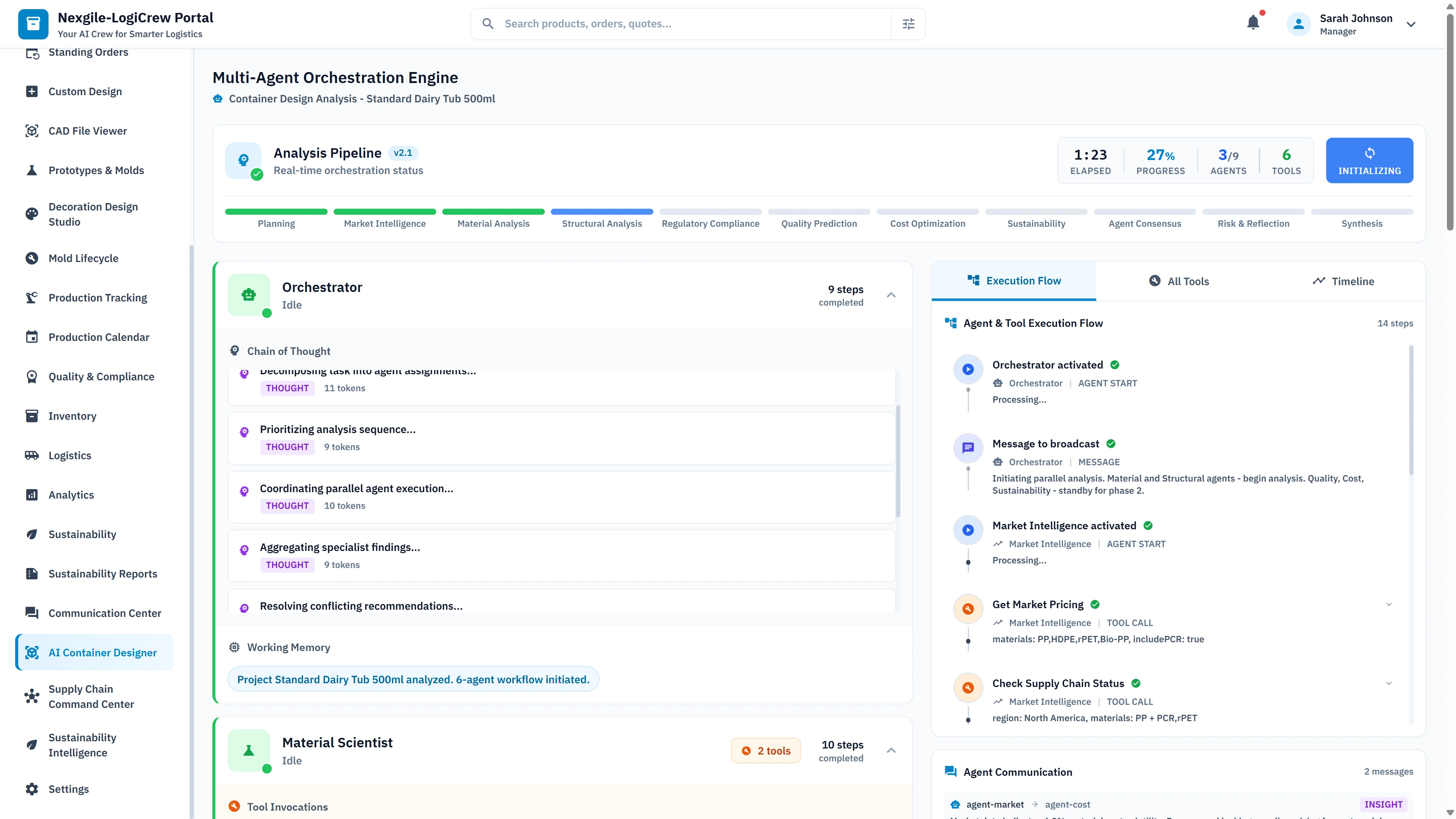
Task: Click the working memory message about Standard Dairy Tub
Action: coord(413,679)
